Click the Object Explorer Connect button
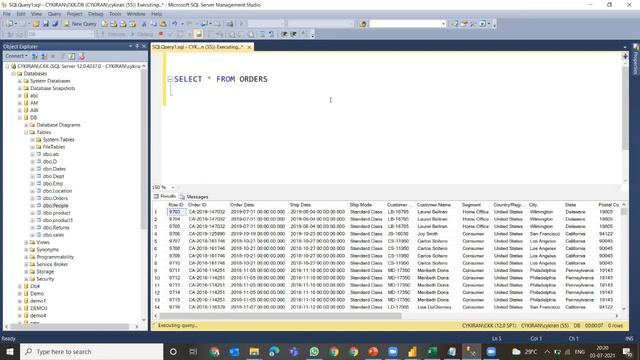 point(16,56)
